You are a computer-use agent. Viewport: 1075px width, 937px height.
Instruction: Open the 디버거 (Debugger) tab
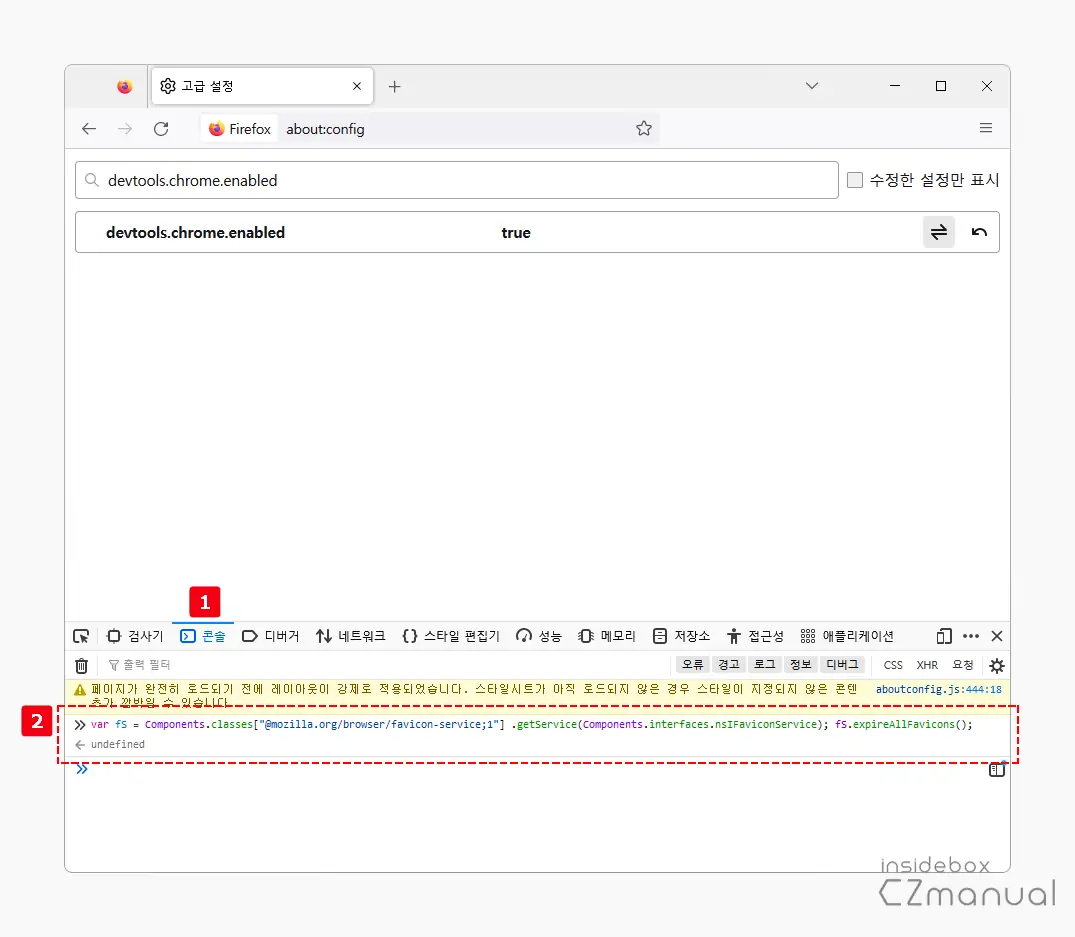pyautogui.click(x=271, y=636)
